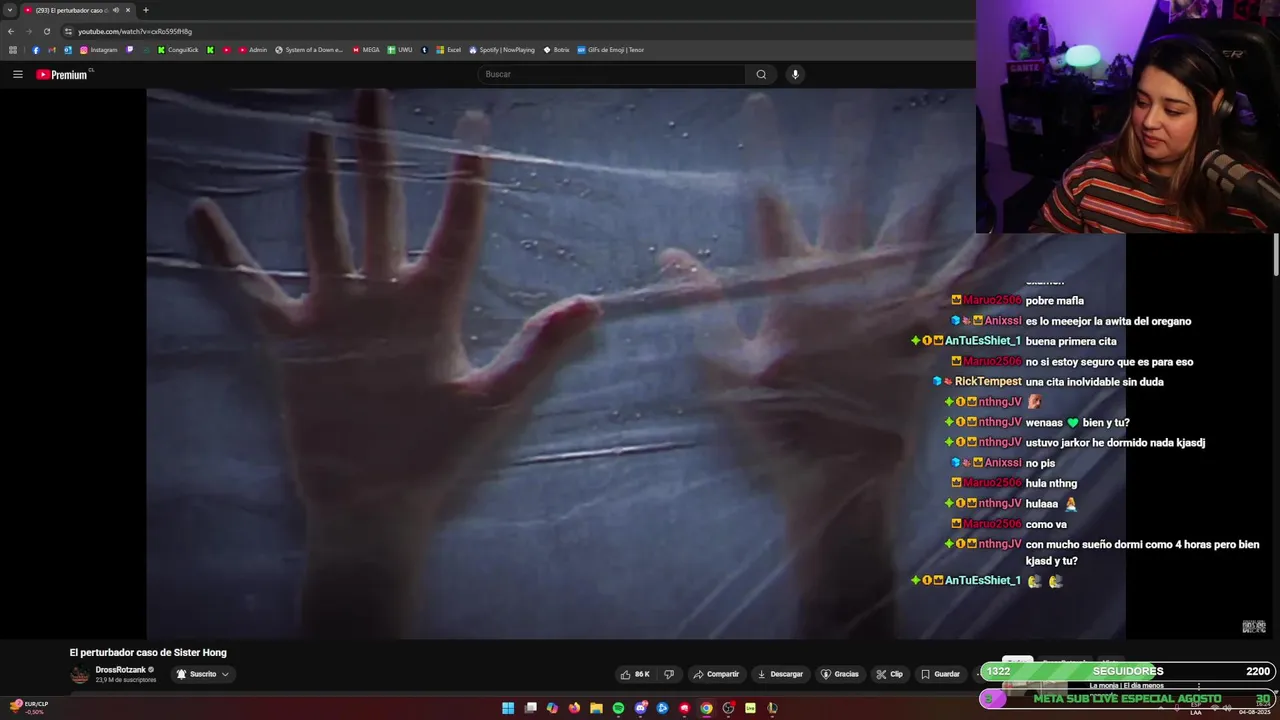Viewport: 1280px width, 720px height.
Task: Open the YouTube hamburger guide menu
Action: click(x=17, y=74)
